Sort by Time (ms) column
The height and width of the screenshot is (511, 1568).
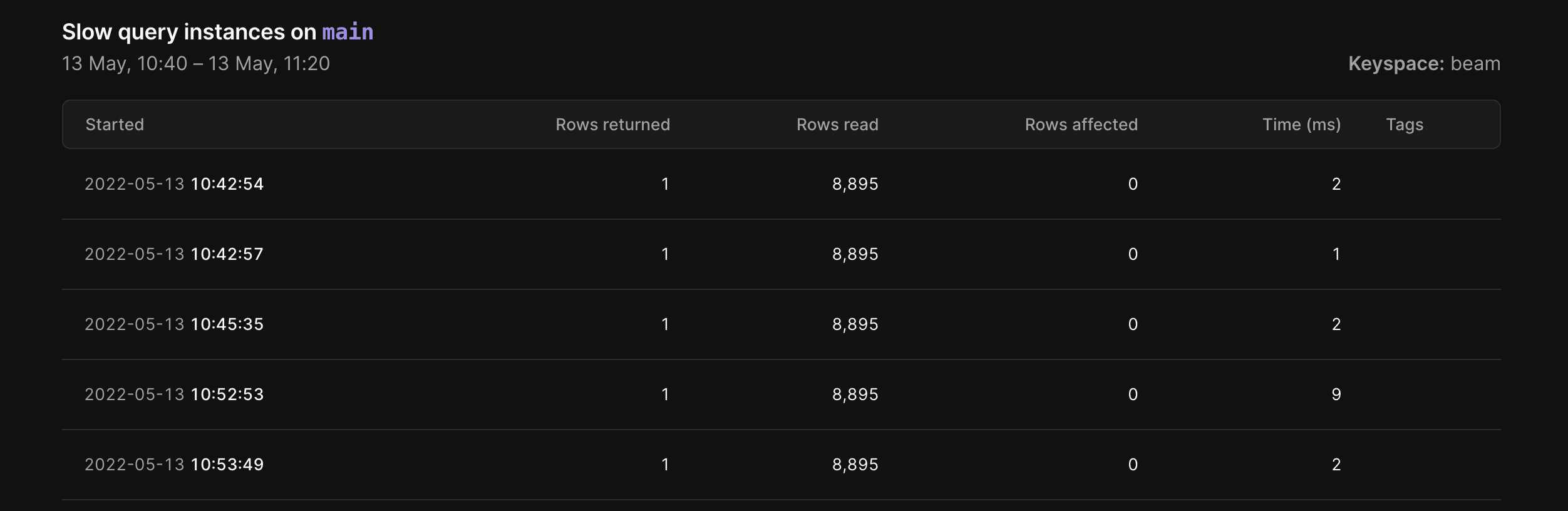click(1301, 125)
